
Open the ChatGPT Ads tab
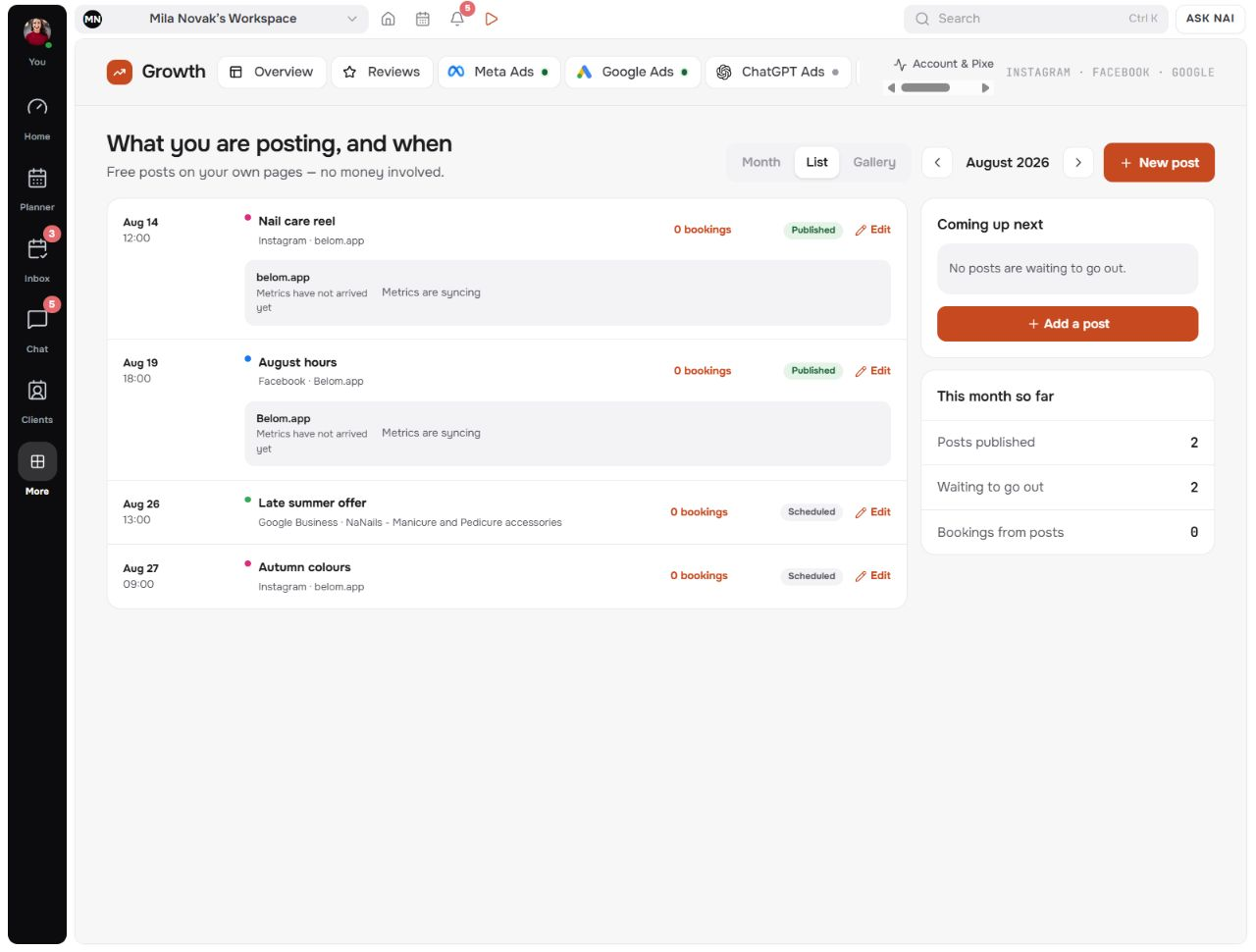click(778, 72)
